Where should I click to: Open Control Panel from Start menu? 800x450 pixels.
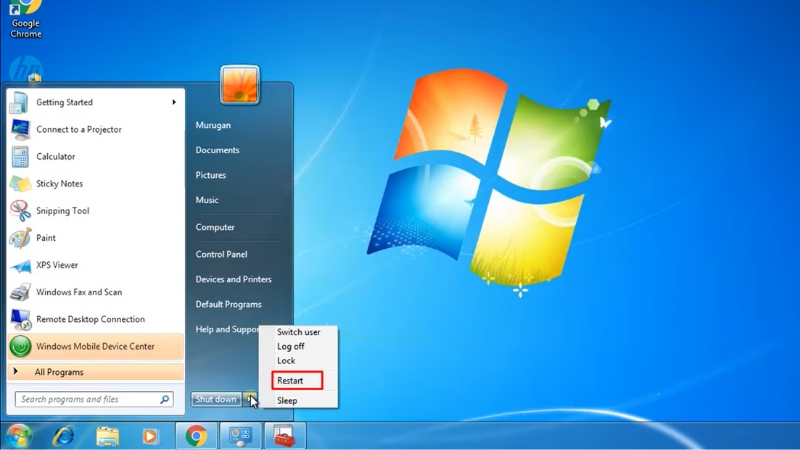point(221,254)
